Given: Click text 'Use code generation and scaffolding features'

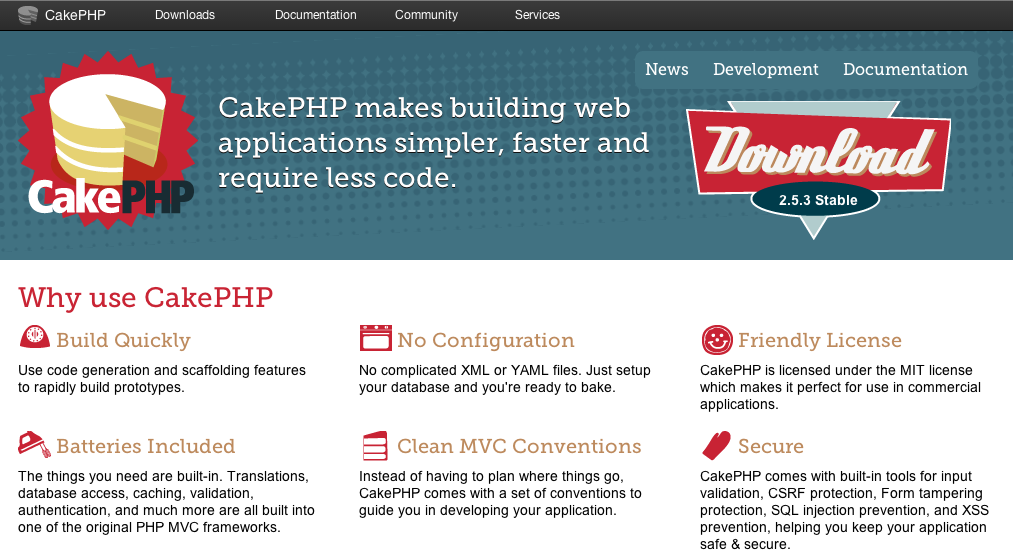Looking at the screenshot, I should click(x=162, y=370).
